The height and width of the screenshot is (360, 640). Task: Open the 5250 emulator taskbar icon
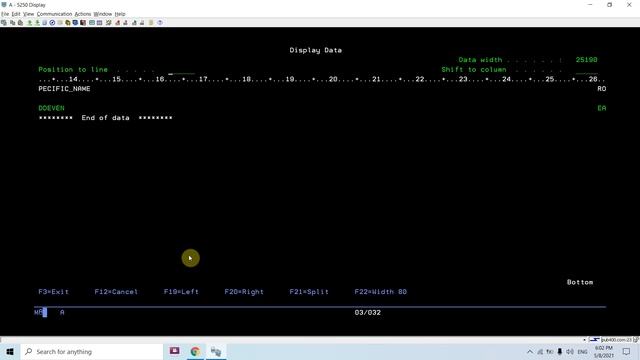pyautogui.click(x=216, y=351)
